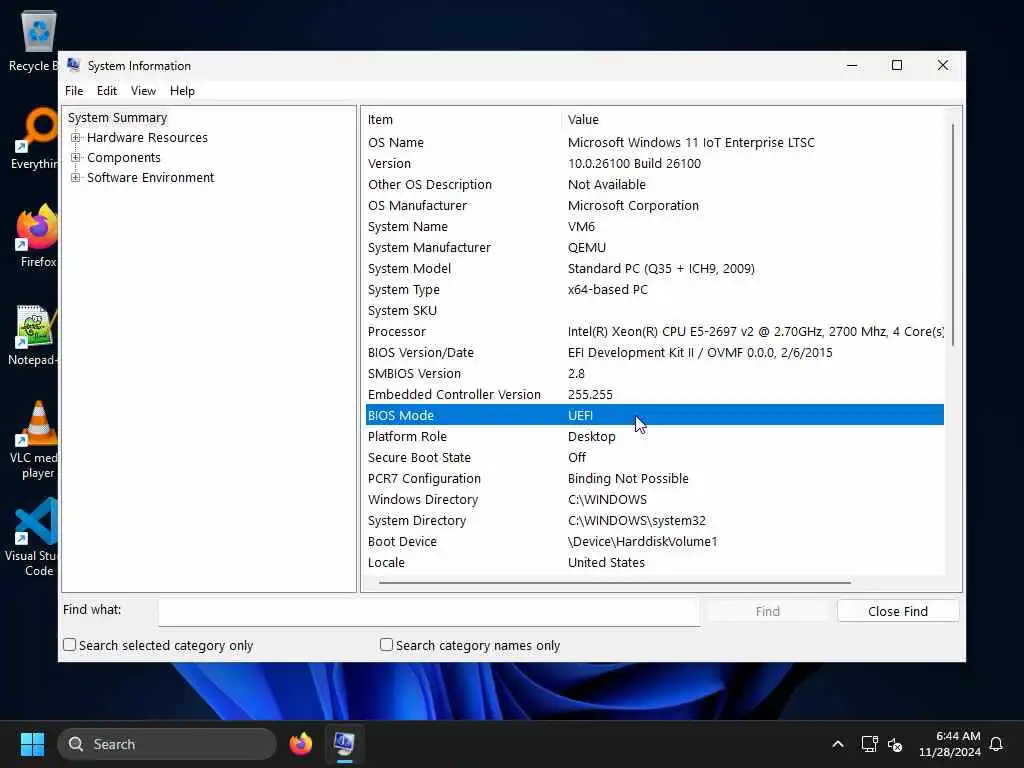
Task: Select the Windows Directory row
Action: tap(655, 500)
